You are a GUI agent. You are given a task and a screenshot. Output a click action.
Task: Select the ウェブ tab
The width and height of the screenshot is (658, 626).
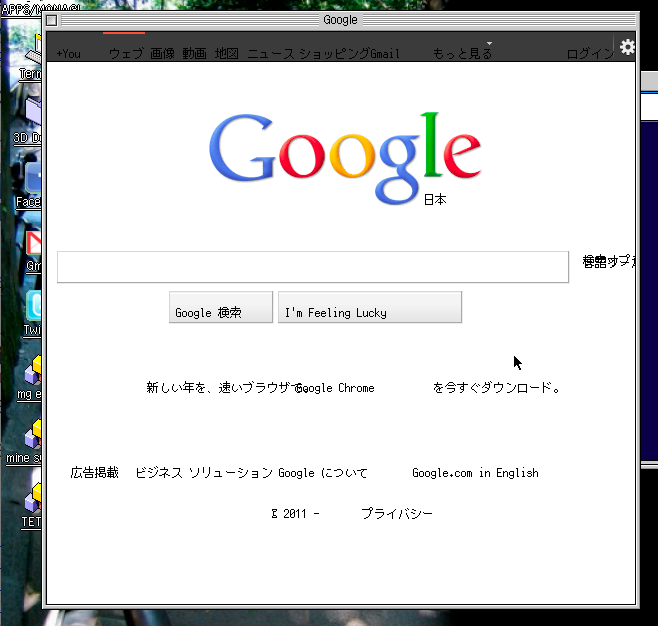tap(126, 54)
